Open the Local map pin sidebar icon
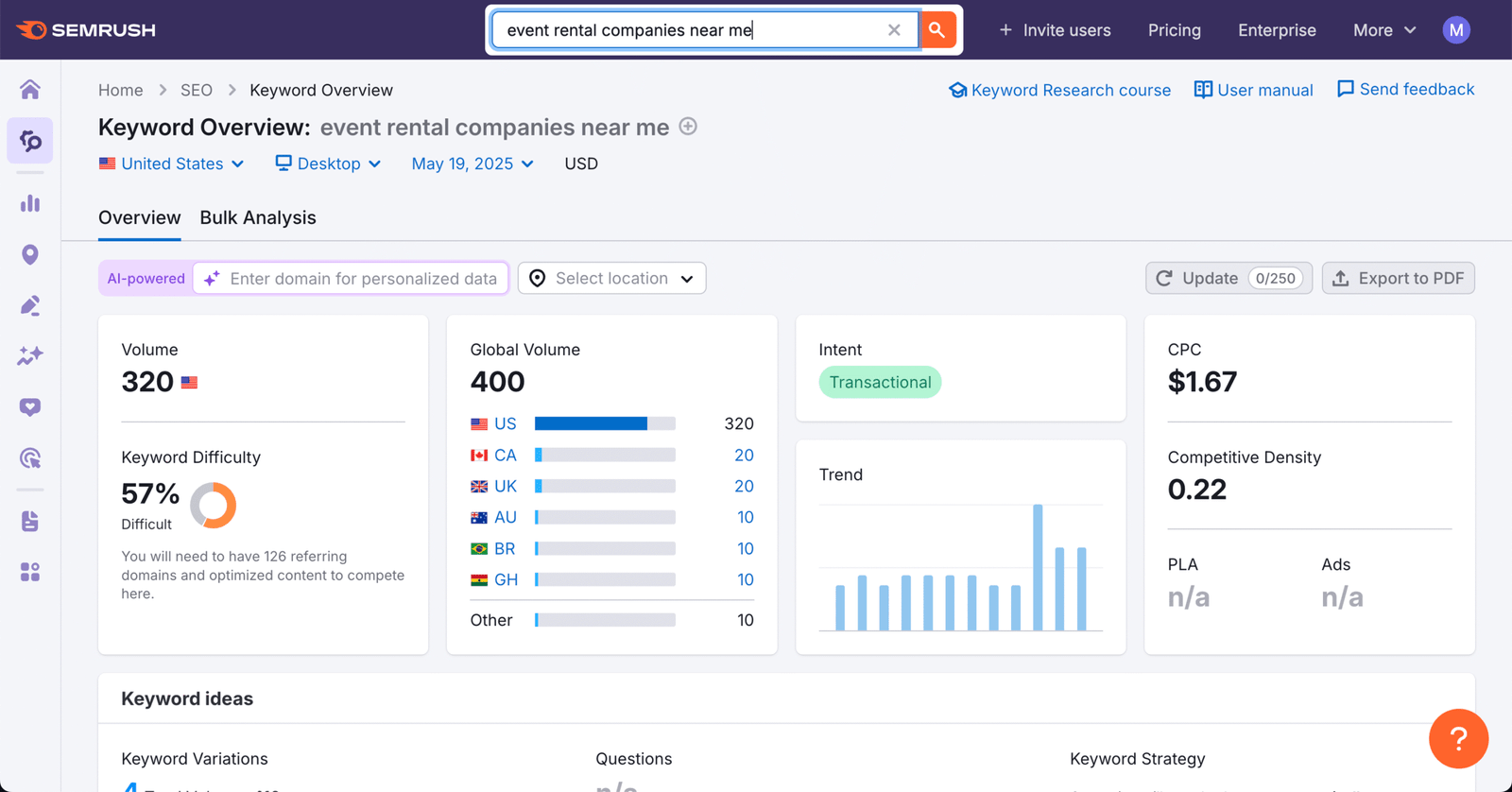 (x=30, y=254)
